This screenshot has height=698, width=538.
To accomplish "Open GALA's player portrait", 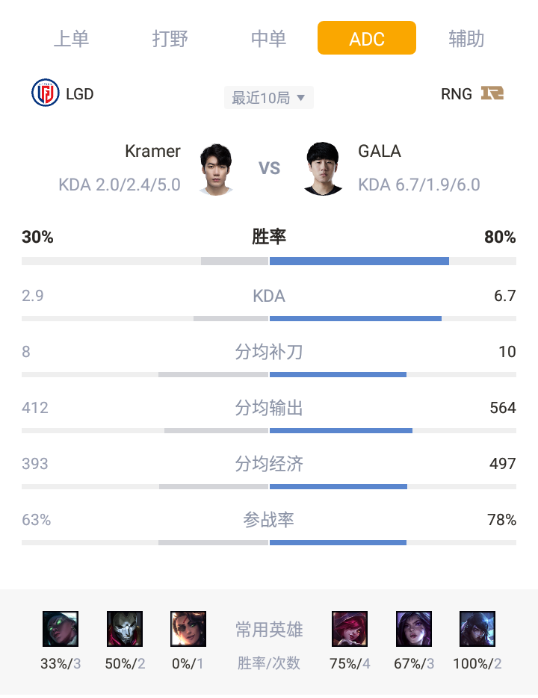I will point(323,169).
